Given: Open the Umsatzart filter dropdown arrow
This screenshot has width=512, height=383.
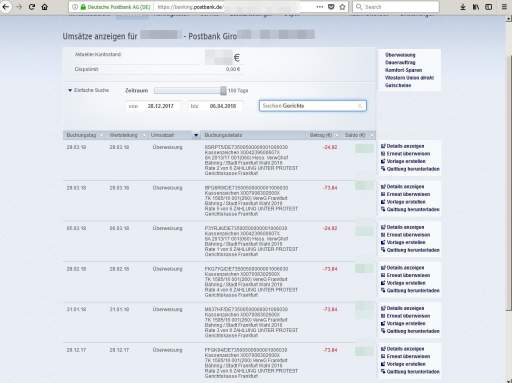Looking at the screenshot, I should pos(196,135).
